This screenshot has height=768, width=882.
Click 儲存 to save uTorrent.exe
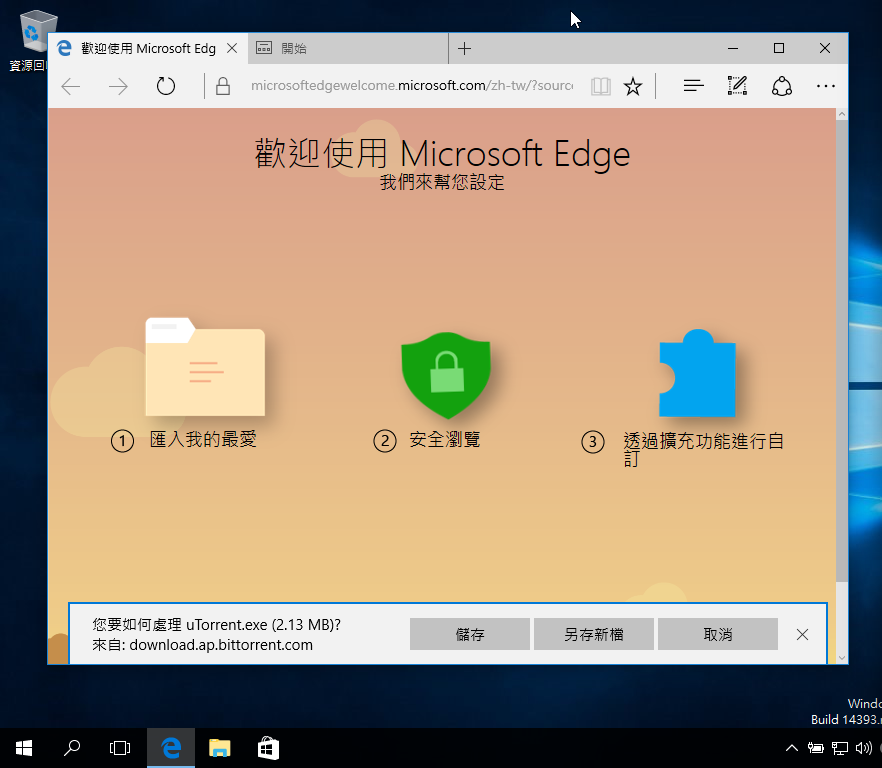pos(470,634)
